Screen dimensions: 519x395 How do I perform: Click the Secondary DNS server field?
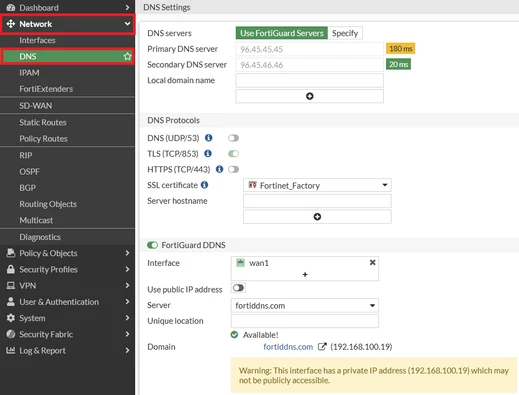tap(310, 65)
